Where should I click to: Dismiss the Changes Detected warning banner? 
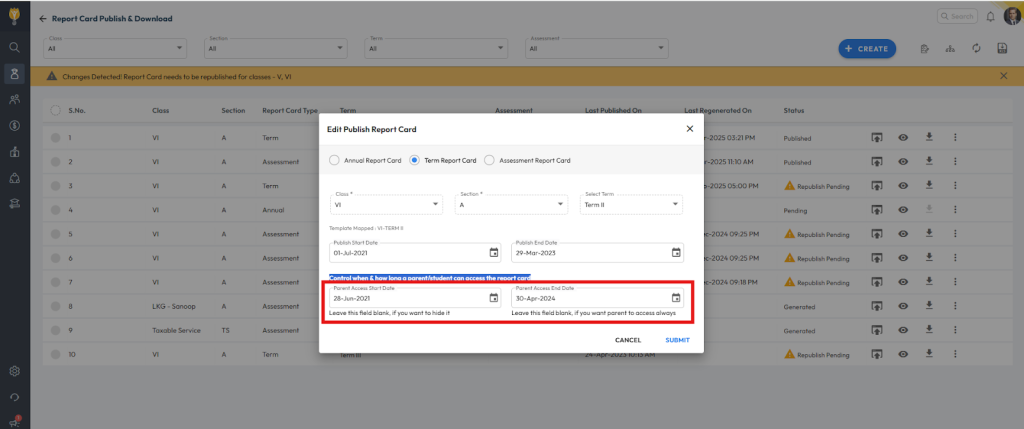(x=1003, y=76)
